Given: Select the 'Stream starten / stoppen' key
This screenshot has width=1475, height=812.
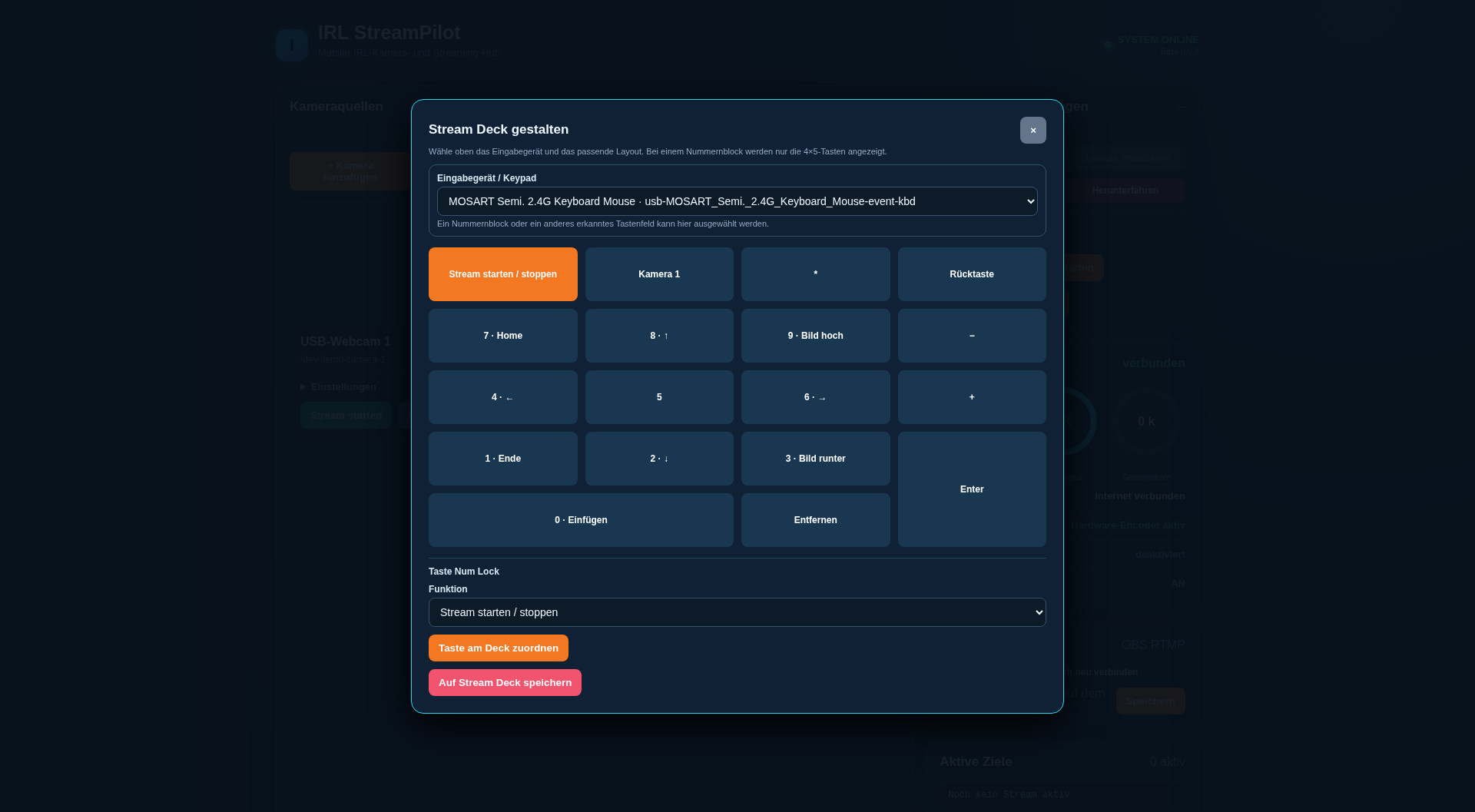Looking at the screenshot, I should 503,274.
